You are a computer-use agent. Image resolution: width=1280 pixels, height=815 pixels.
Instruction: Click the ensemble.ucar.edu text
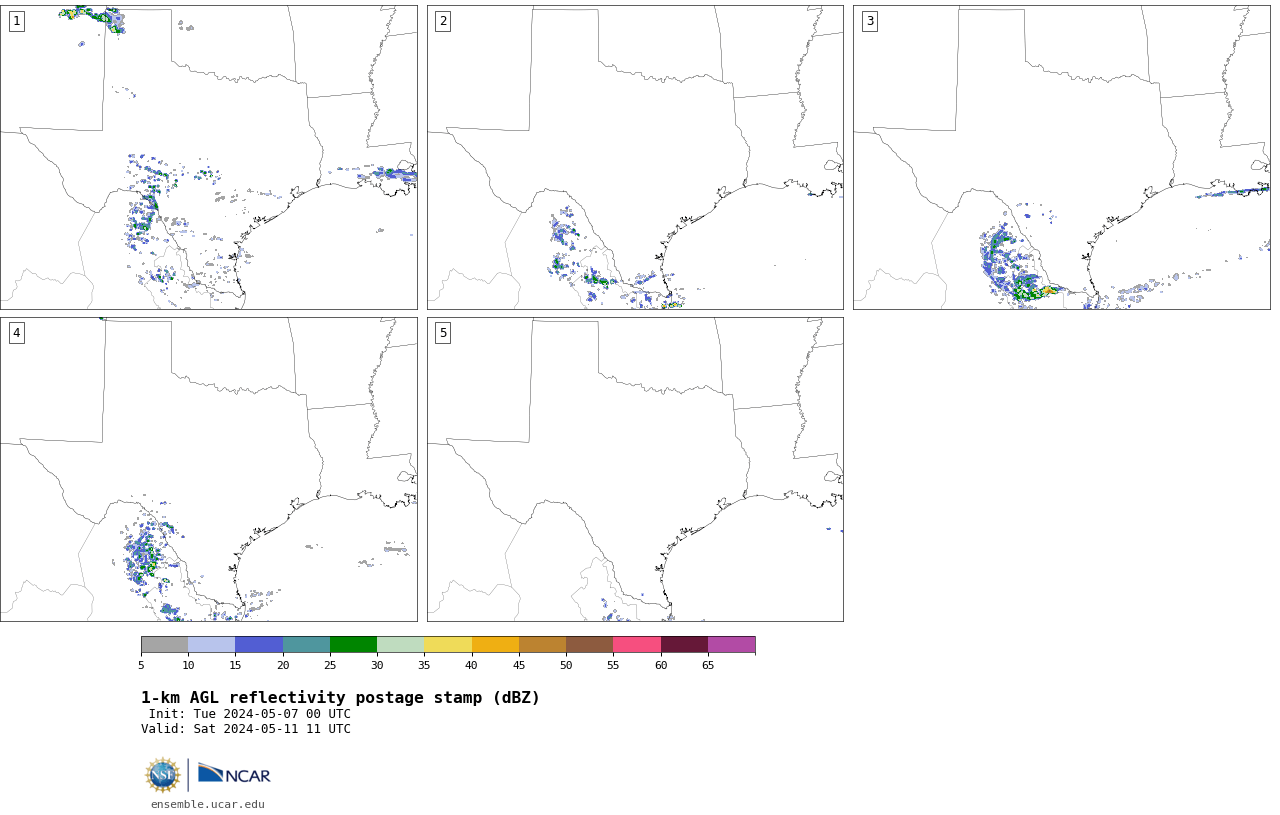[x=208, y=804]
